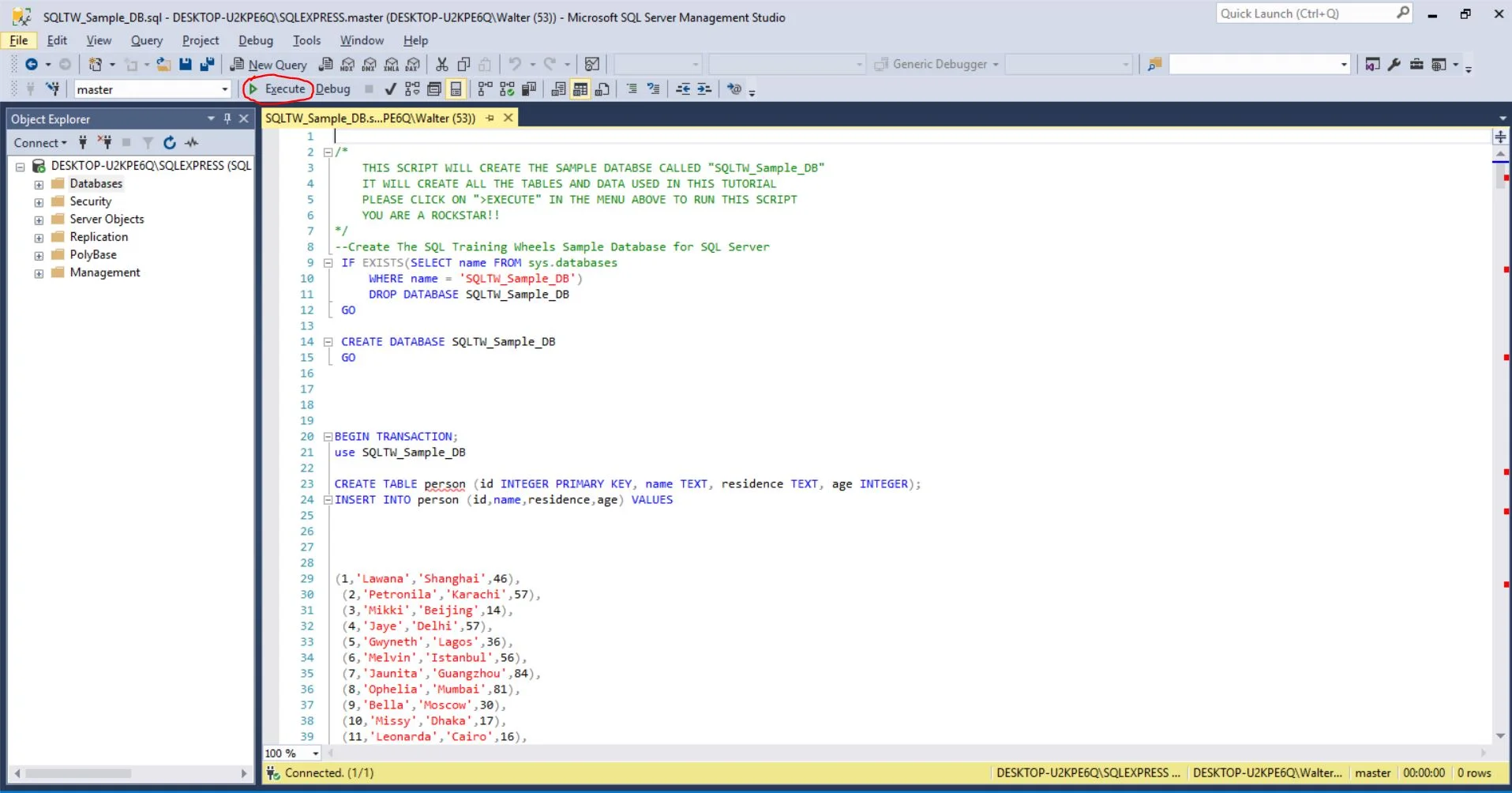Close the SQLTW_Sample_DB.sql tab
Viewport: 1512px width, 793px height.
[x=508, y=118]
